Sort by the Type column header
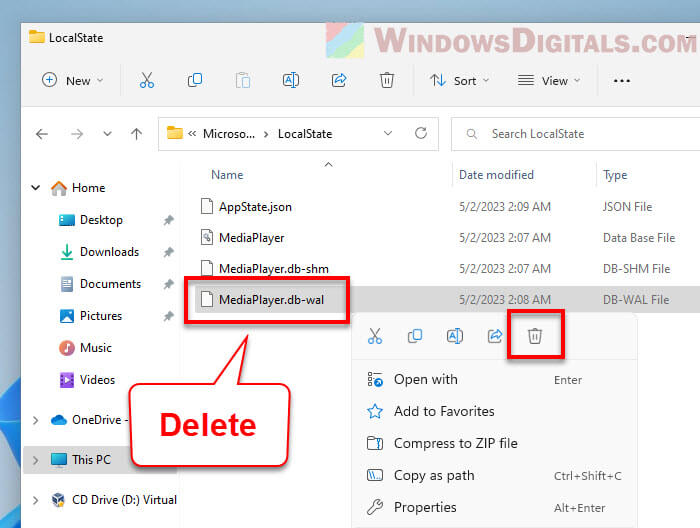 point(615,175)
